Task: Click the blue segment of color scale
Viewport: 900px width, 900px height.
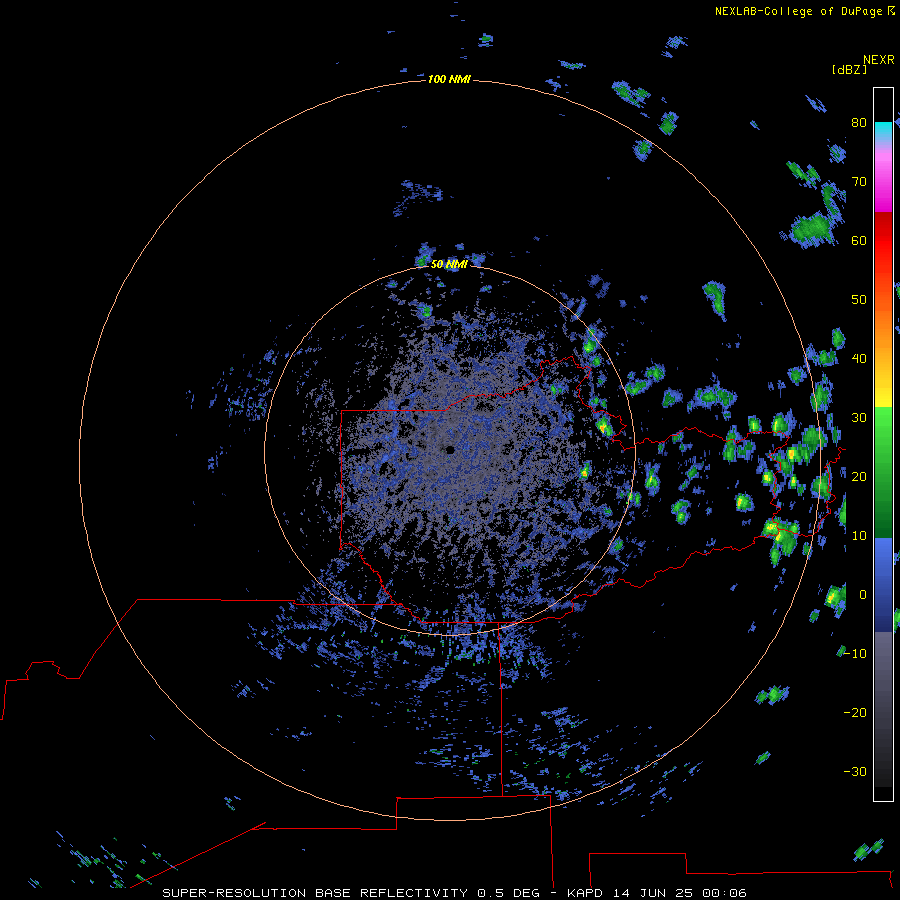Action: click(883, 584)
